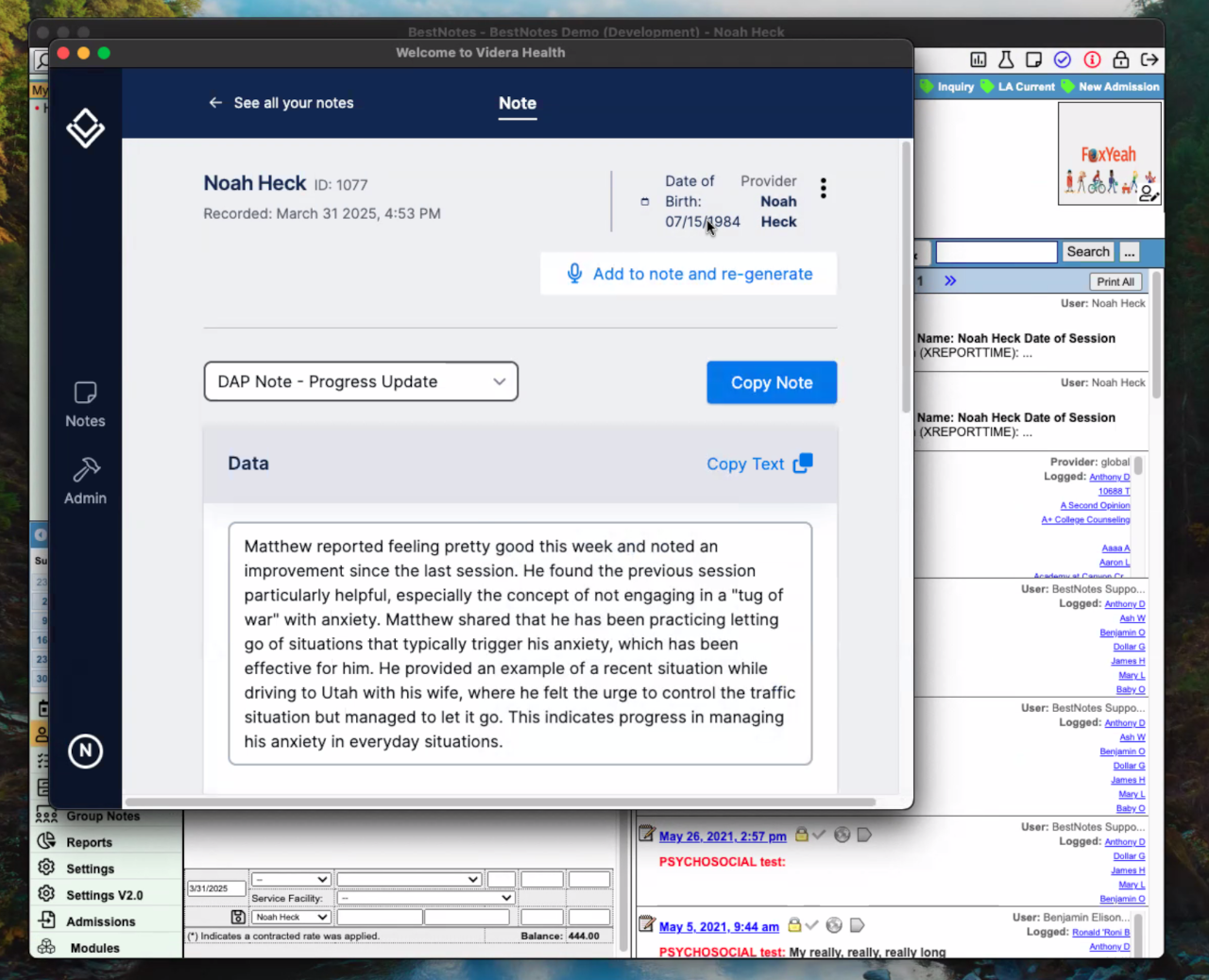Click save disk icon beside Noah Heck dropdown
Image resolution: width=1209 pixels, height=980 pixels.
[238, 917]
